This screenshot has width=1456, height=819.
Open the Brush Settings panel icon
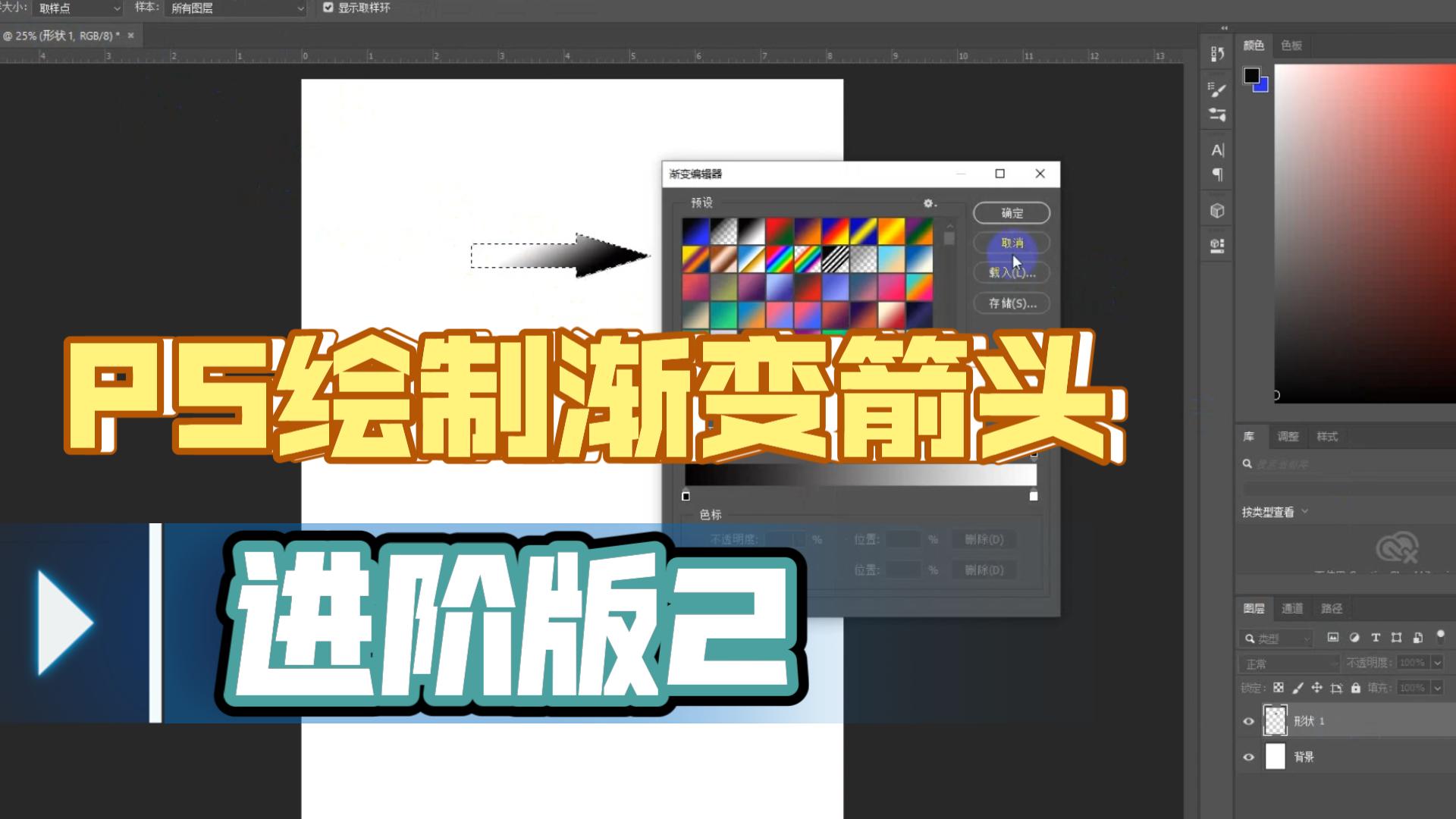(x=1217, y=89)
